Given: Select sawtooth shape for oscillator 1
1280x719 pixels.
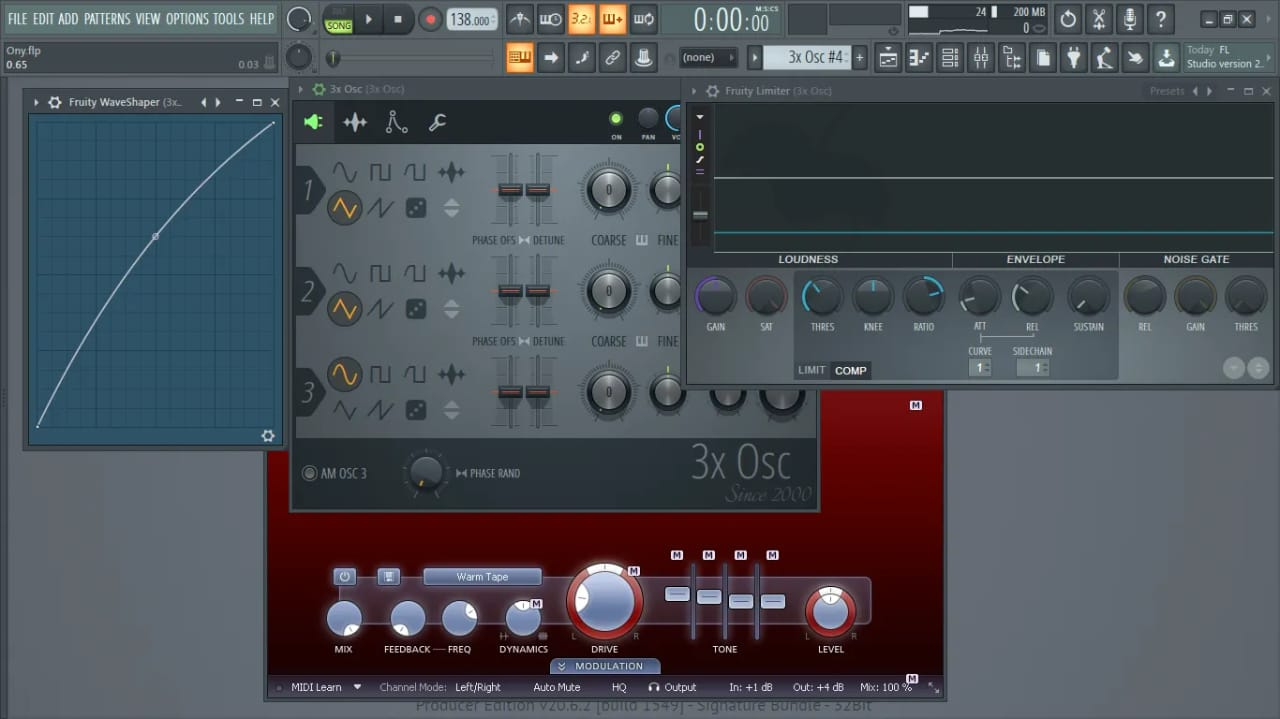Looking at the screenshot, I should coord(380,208).
